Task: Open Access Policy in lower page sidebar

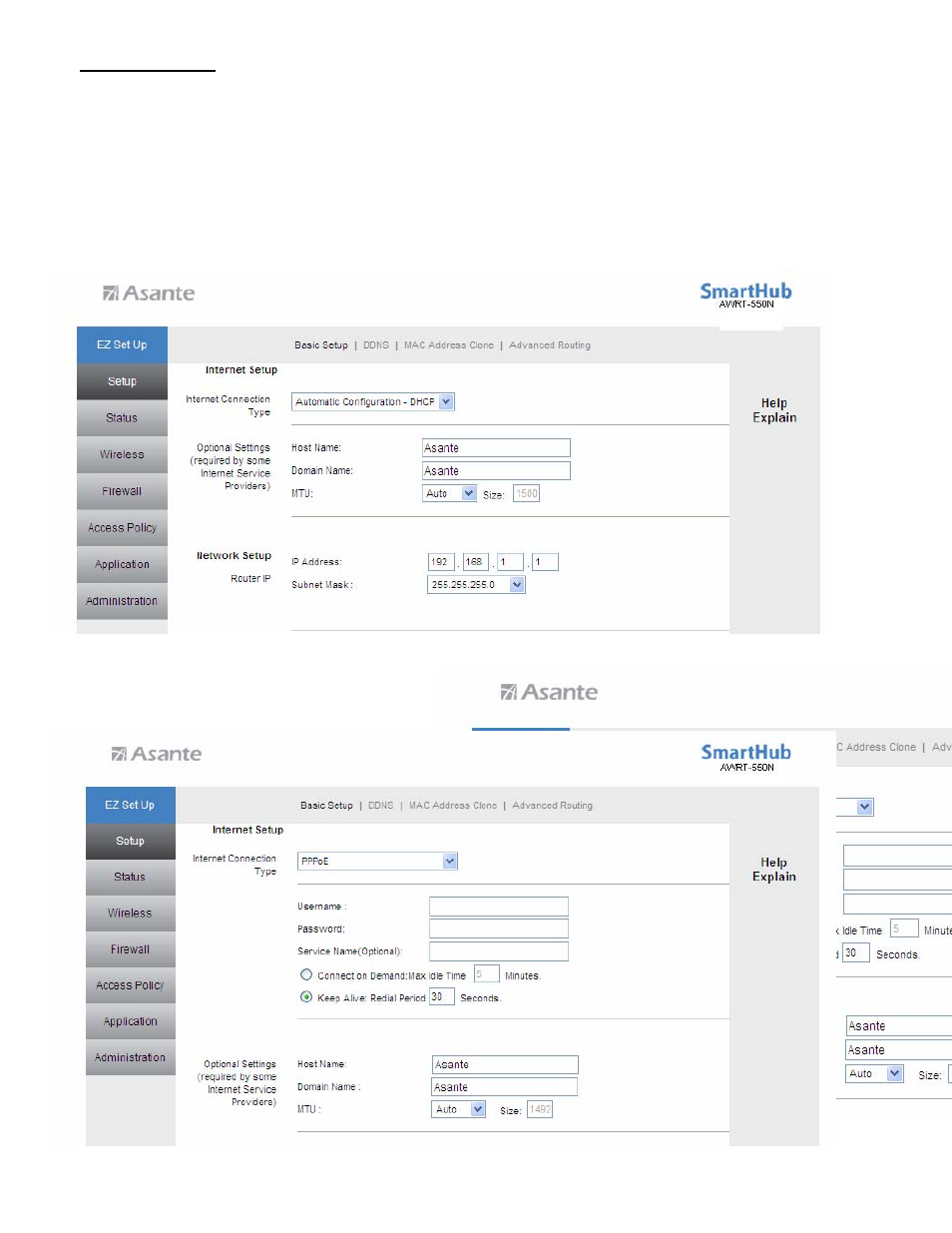Action: pos(130,985)
